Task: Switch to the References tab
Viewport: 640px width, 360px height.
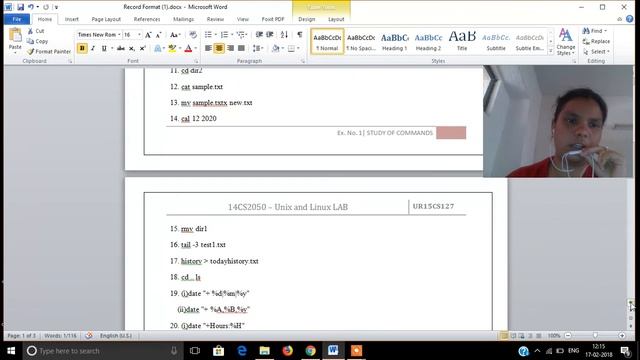Action: [x=147, y=19]
